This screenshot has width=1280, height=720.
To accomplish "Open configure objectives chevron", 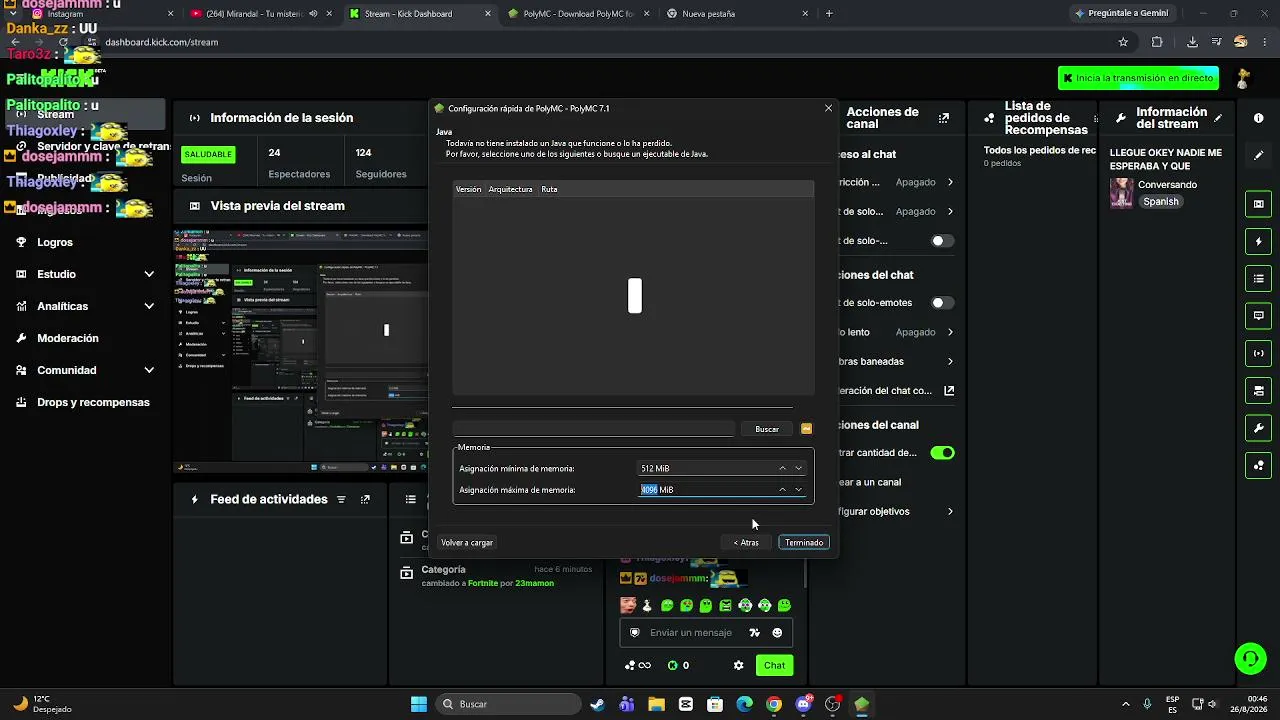I will [950, 511].
